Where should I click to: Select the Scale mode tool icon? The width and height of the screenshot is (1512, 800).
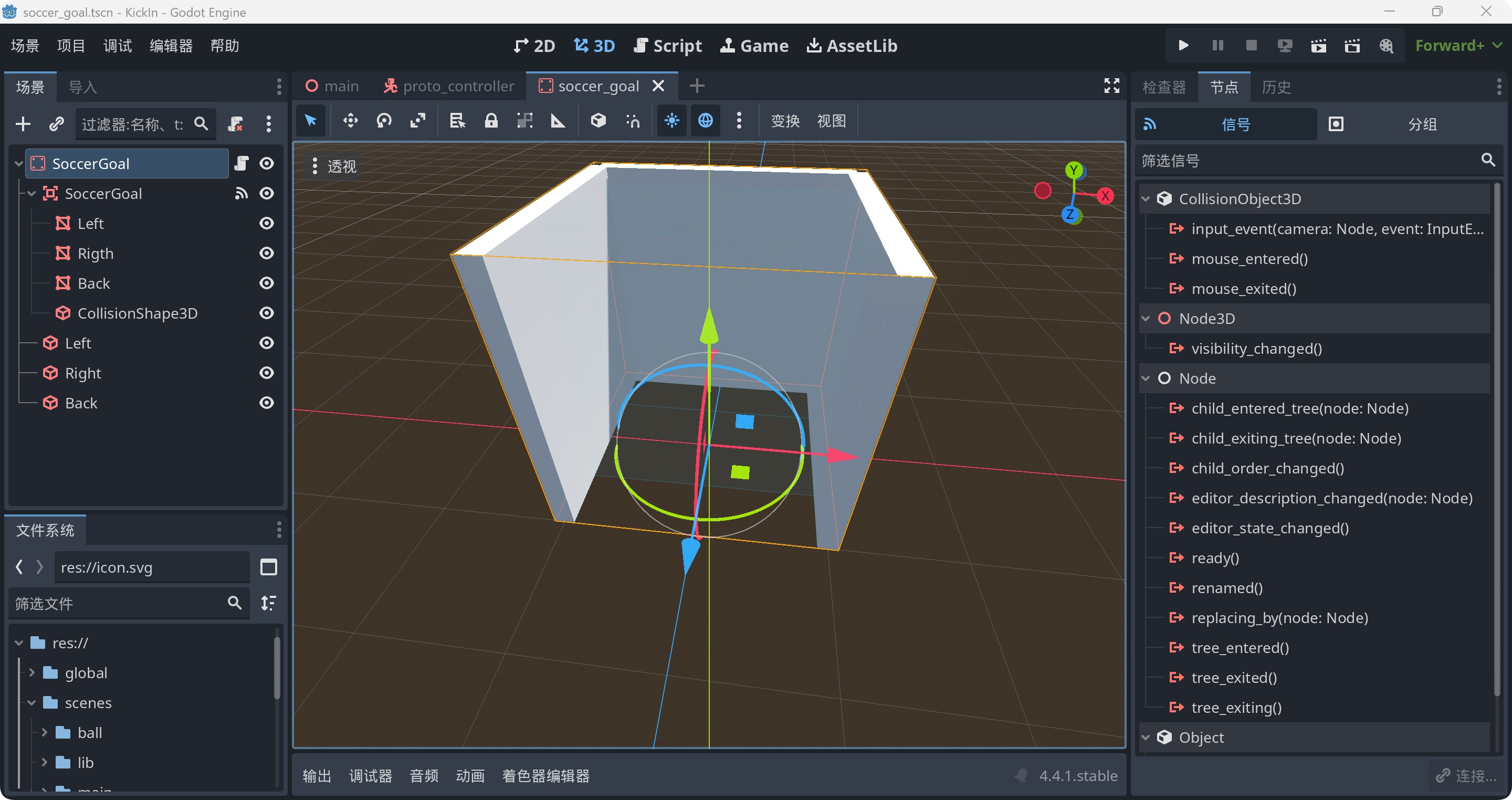(x=418, y=121)
